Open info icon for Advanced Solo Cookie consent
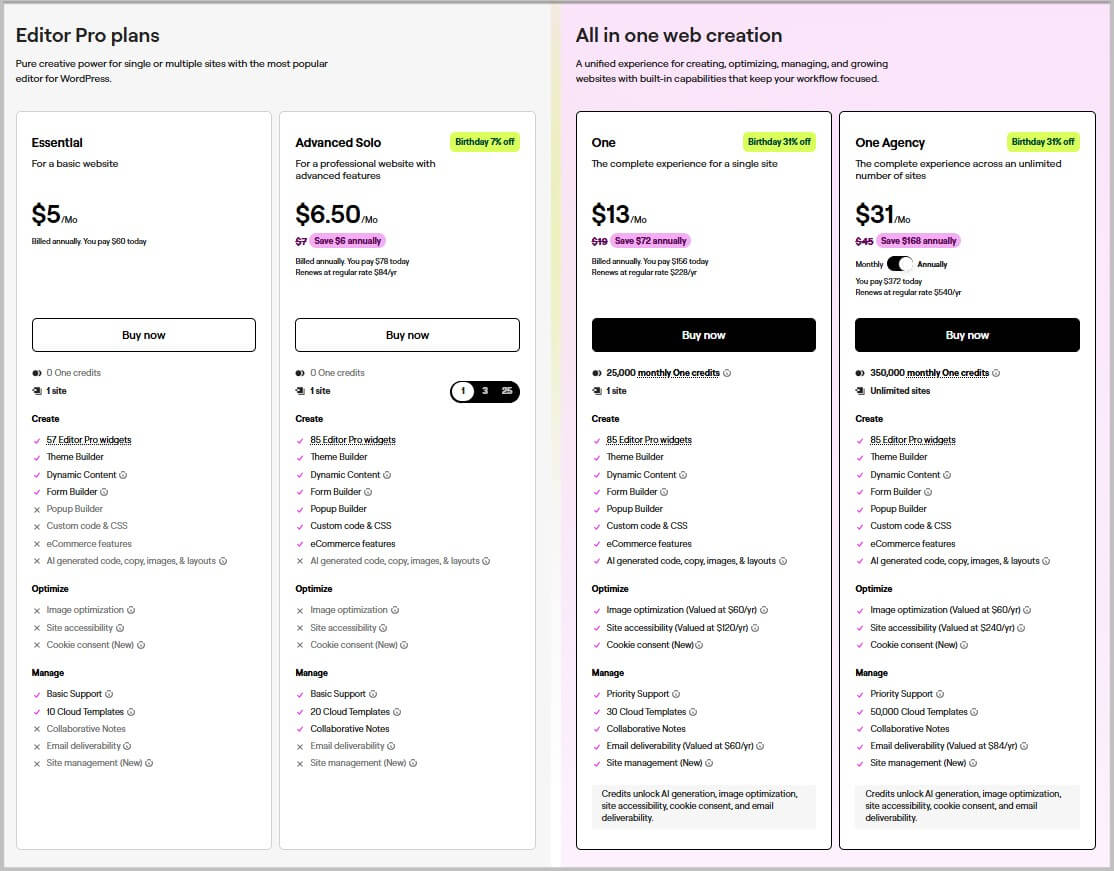 (x=404, y=644)
